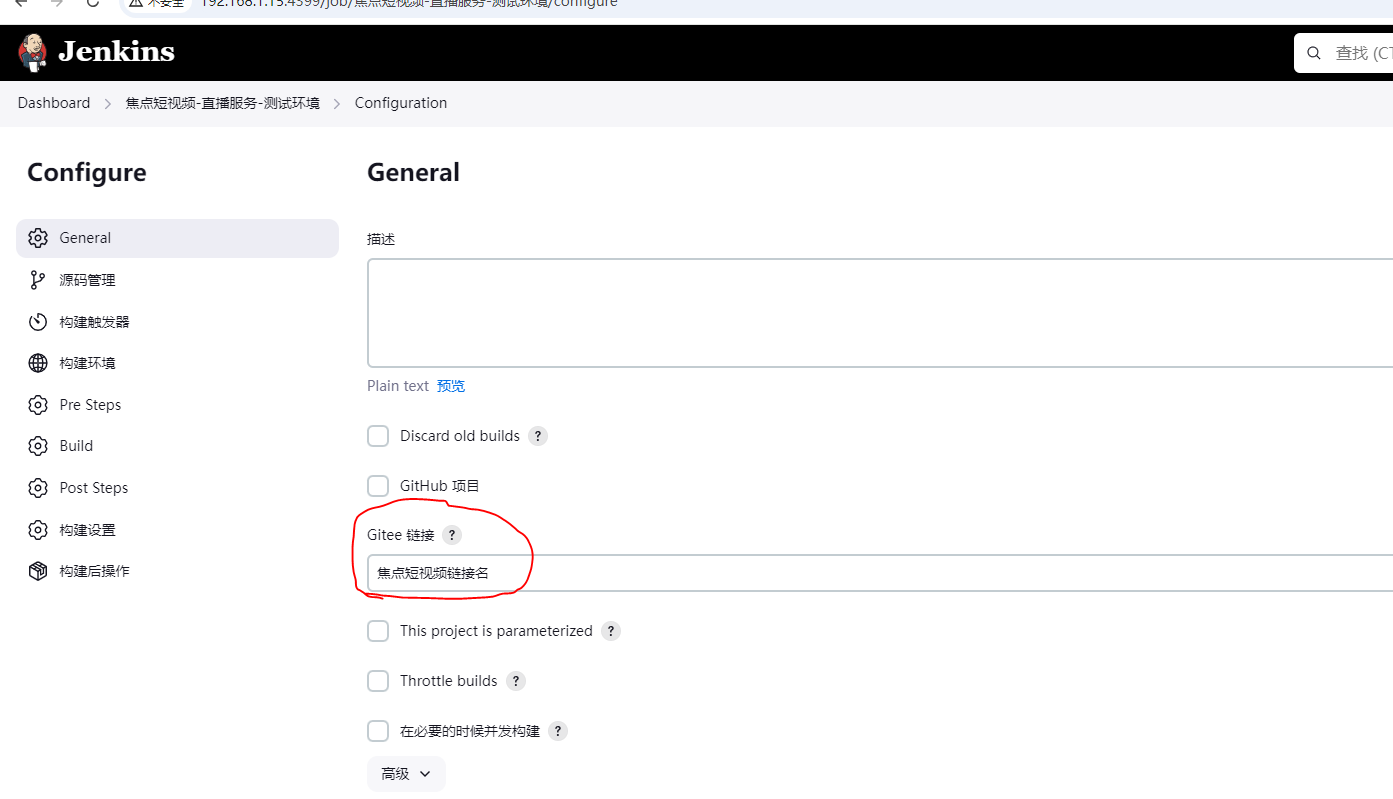Check 在必要的时候并发构建 checkbox

378,731
